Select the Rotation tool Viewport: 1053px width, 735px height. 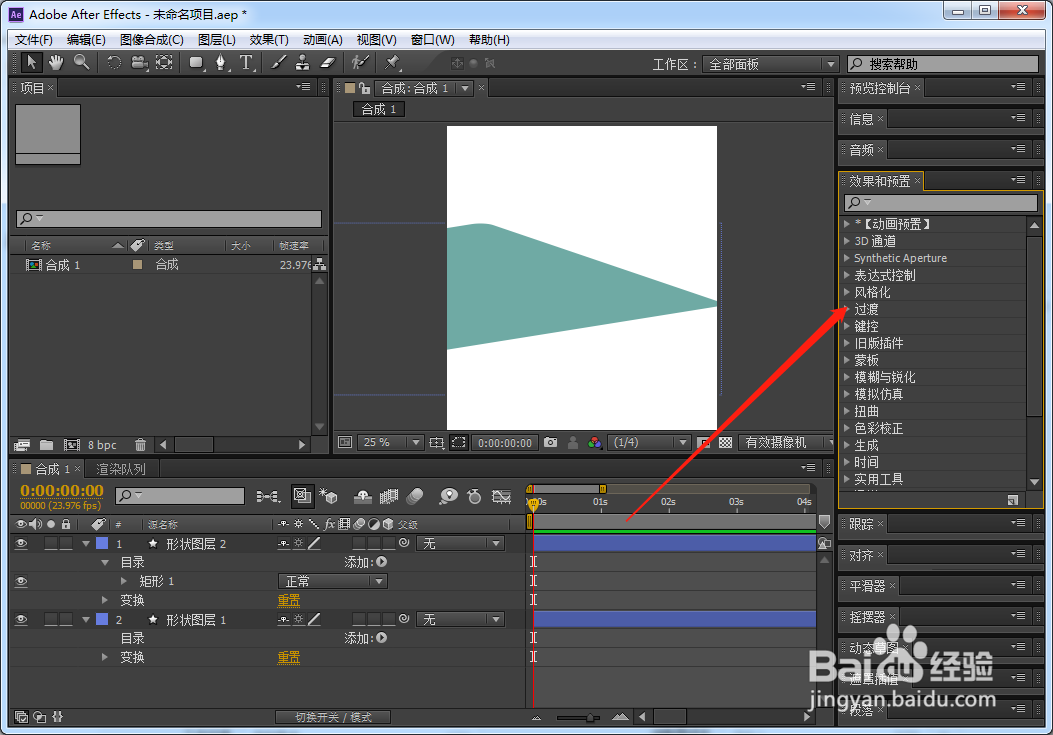[114, 63]
